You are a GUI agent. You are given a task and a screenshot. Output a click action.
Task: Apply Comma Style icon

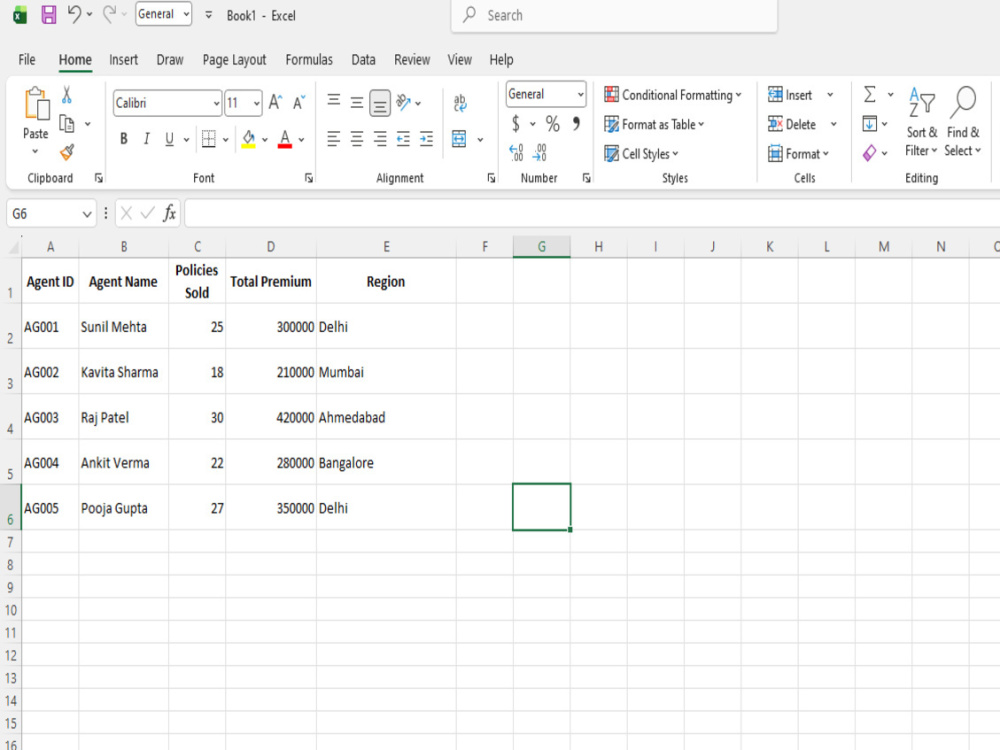pos(576,123)
